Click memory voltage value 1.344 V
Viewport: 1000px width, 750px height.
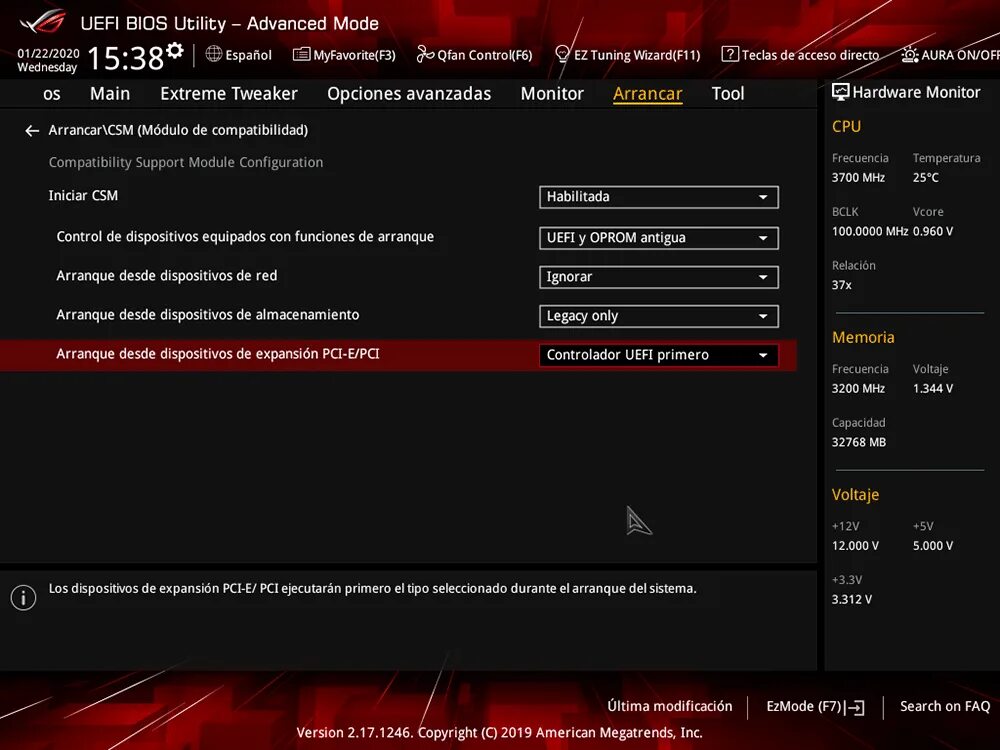[x=932, y=388]
